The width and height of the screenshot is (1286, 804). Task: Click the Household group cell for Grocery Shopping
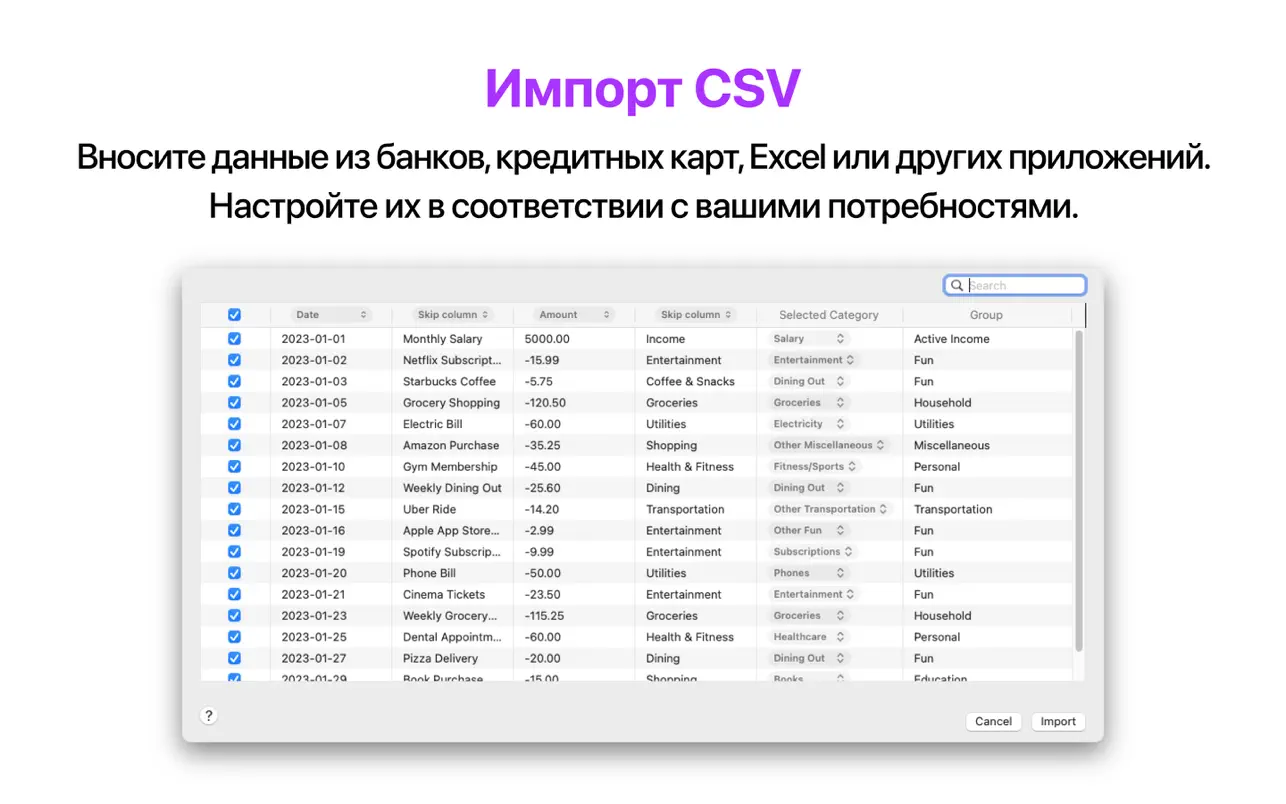tap(942, 403)
